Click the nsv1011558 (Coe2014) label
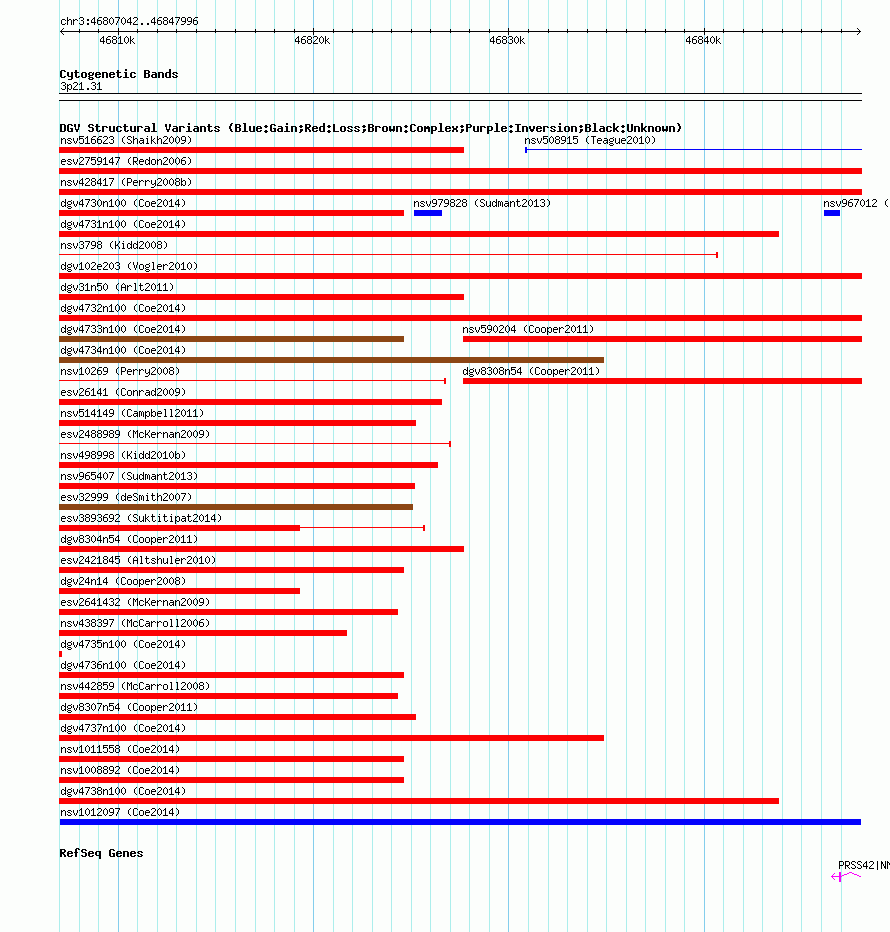Image resolution: width=890 pixels, height=932 pixels. click(120, 749)
